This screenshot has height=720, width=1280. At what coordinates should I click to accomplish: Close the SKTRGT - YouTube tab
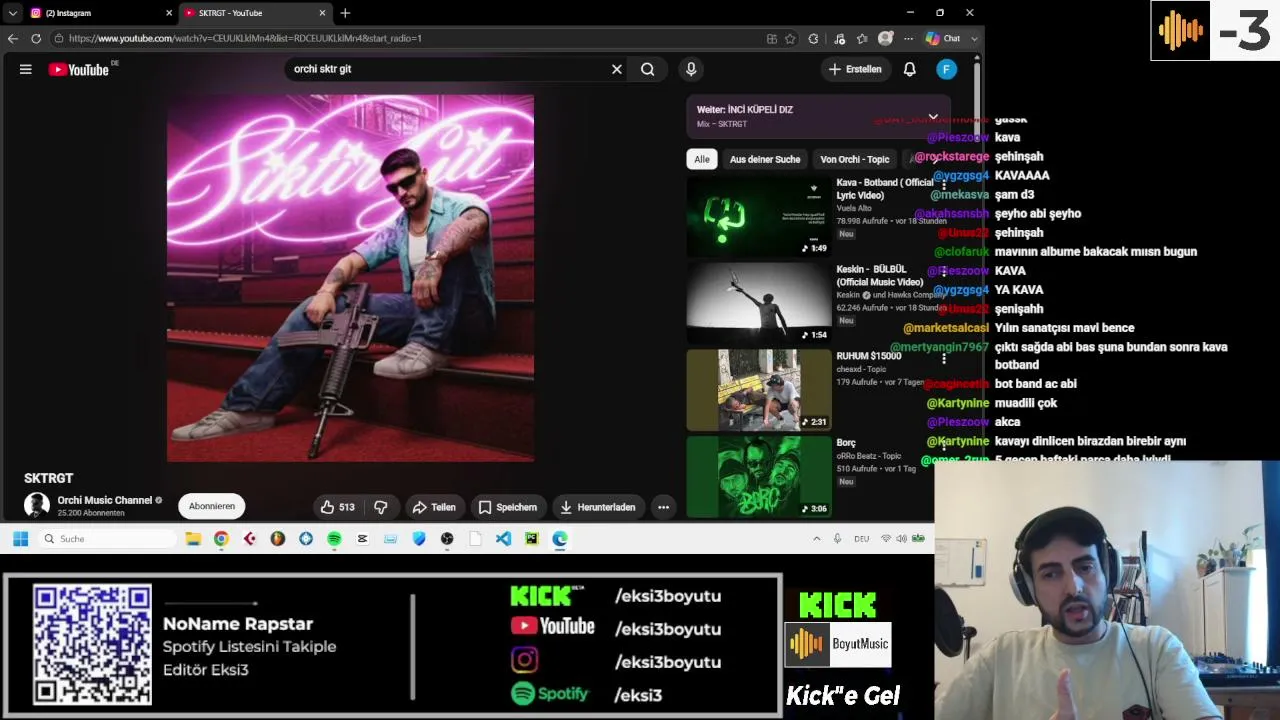(322, 13)
